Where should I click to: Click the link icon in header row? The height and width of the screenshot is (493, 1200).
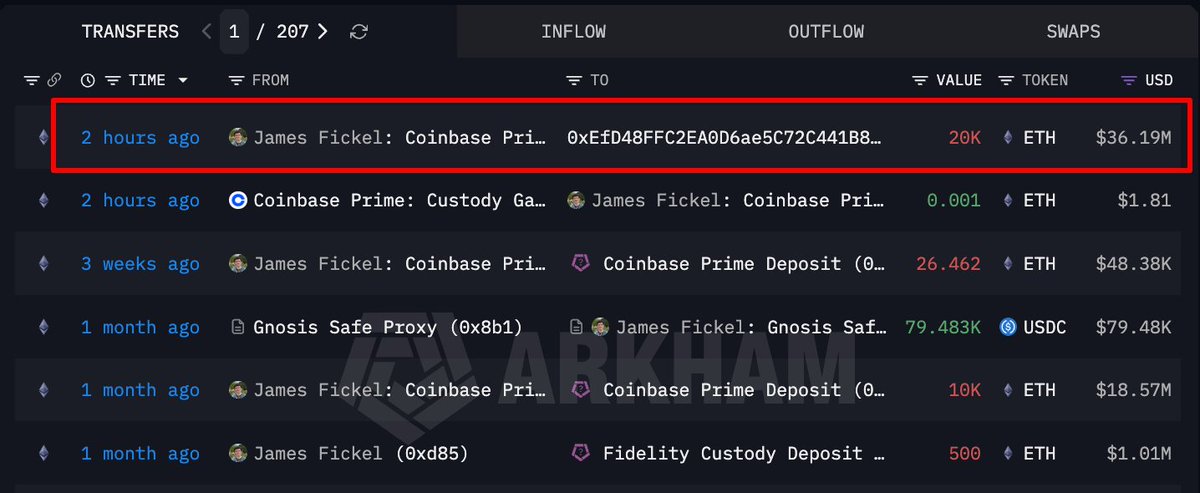(x=55, y=80)
